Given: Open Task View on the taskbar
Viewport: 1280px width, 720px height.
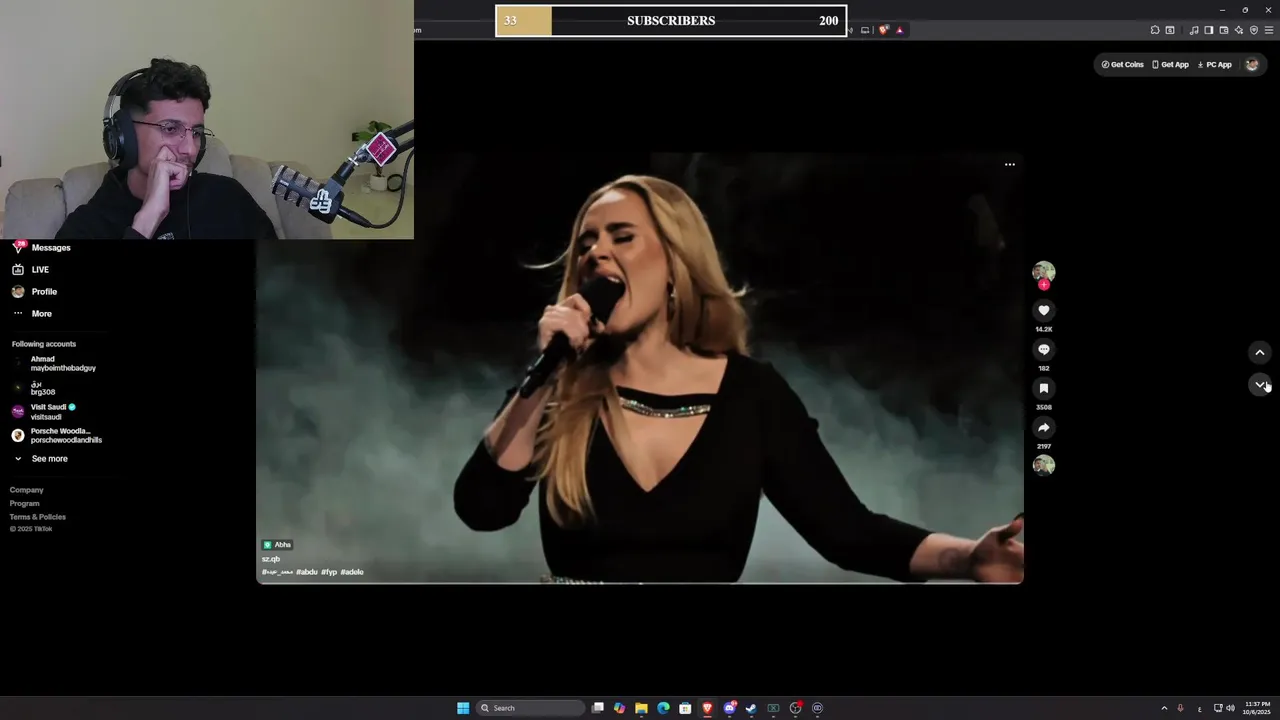Looking at the screenshot, I should pyautogui.click(x=597, y=708).
